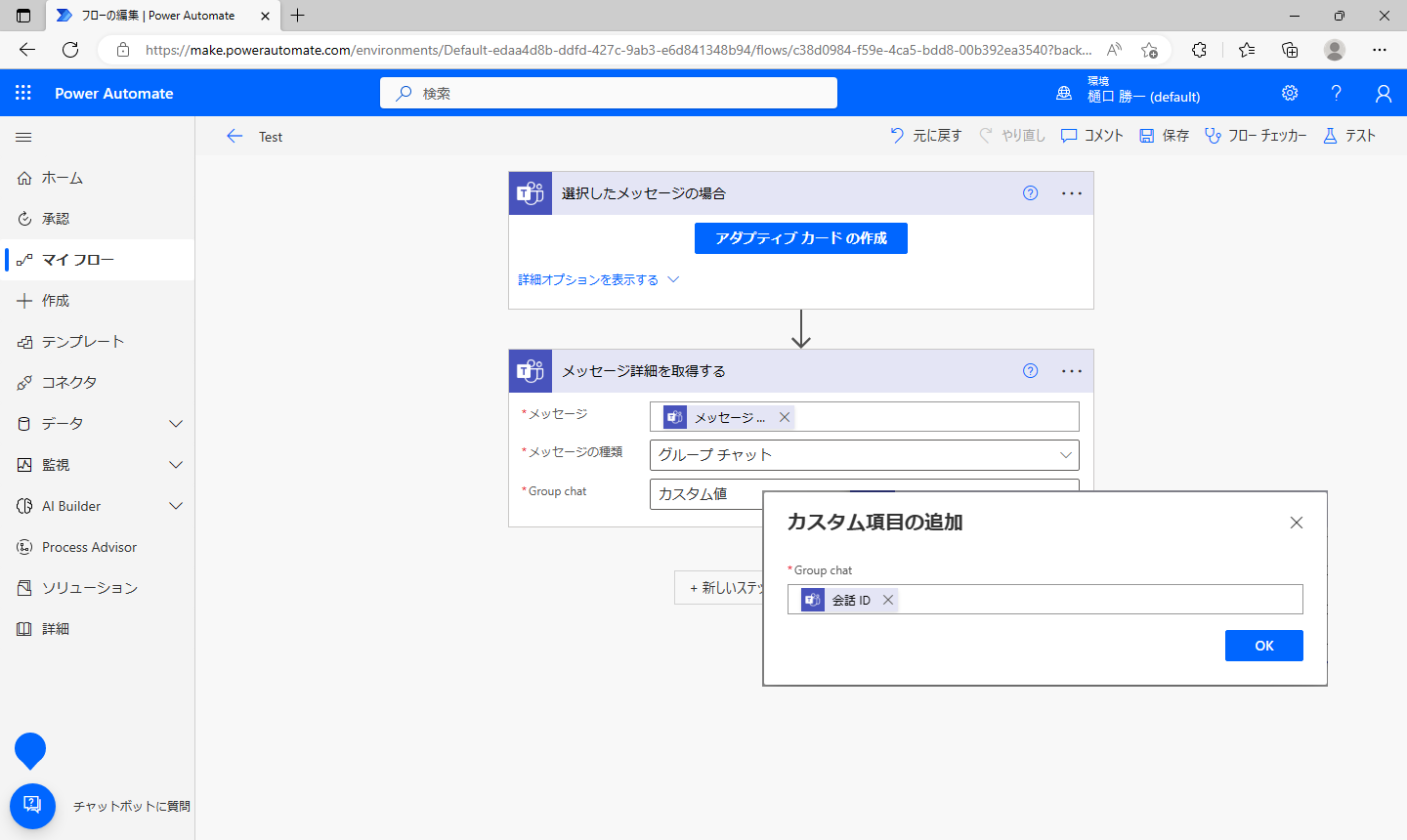Open the ellipsis menu of メッセージ詳細を取得する

1072,371
